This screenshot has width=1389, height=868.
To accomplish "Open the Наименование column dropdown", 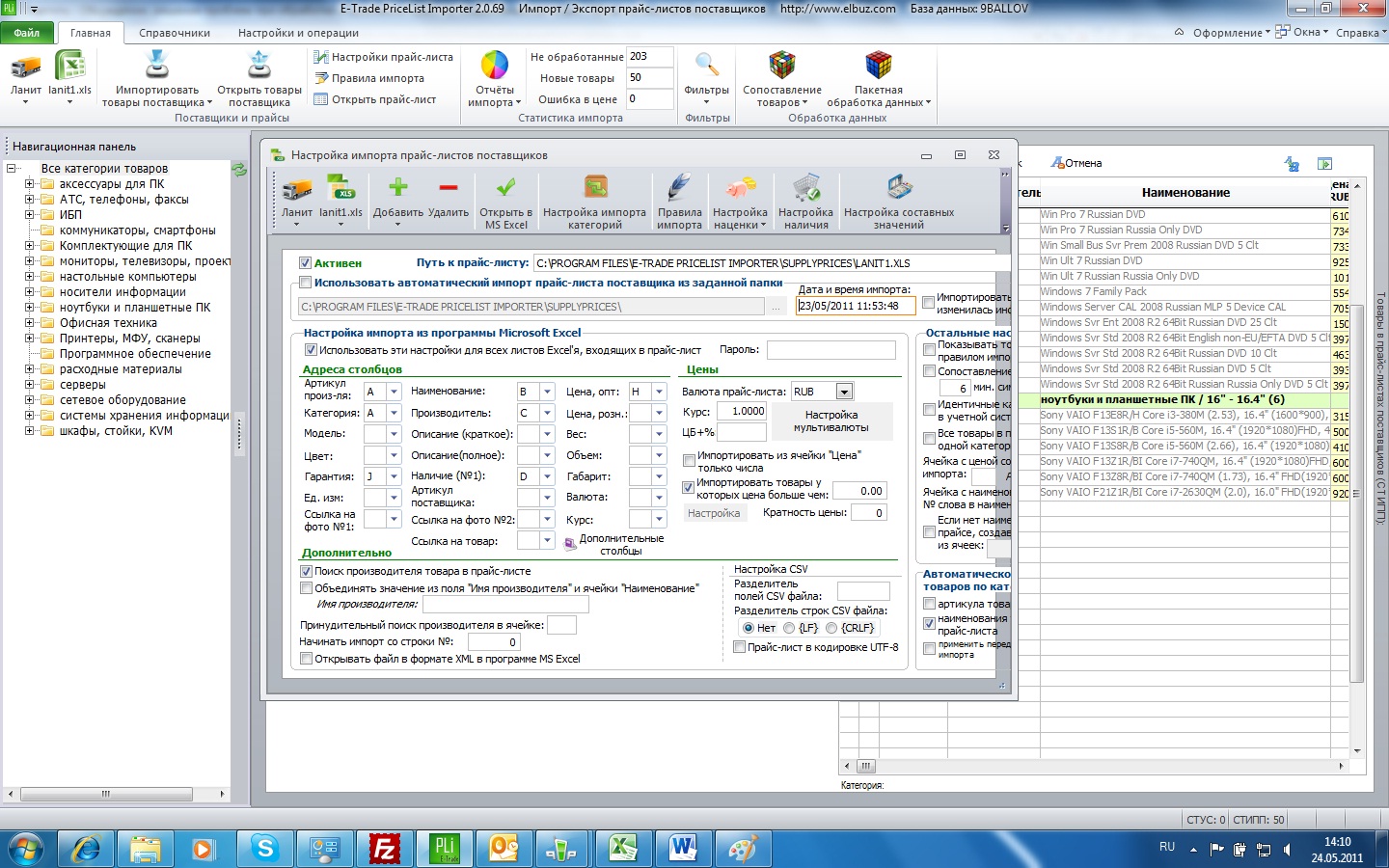I will click(x=547, y=392).
